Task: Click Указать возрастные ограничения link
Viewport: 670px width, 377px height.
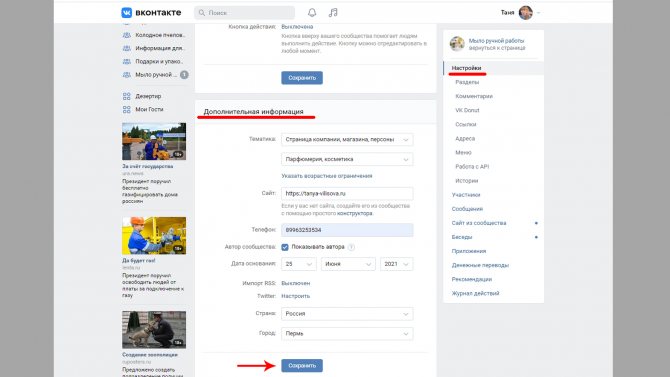Action: [x=327, y=176]
